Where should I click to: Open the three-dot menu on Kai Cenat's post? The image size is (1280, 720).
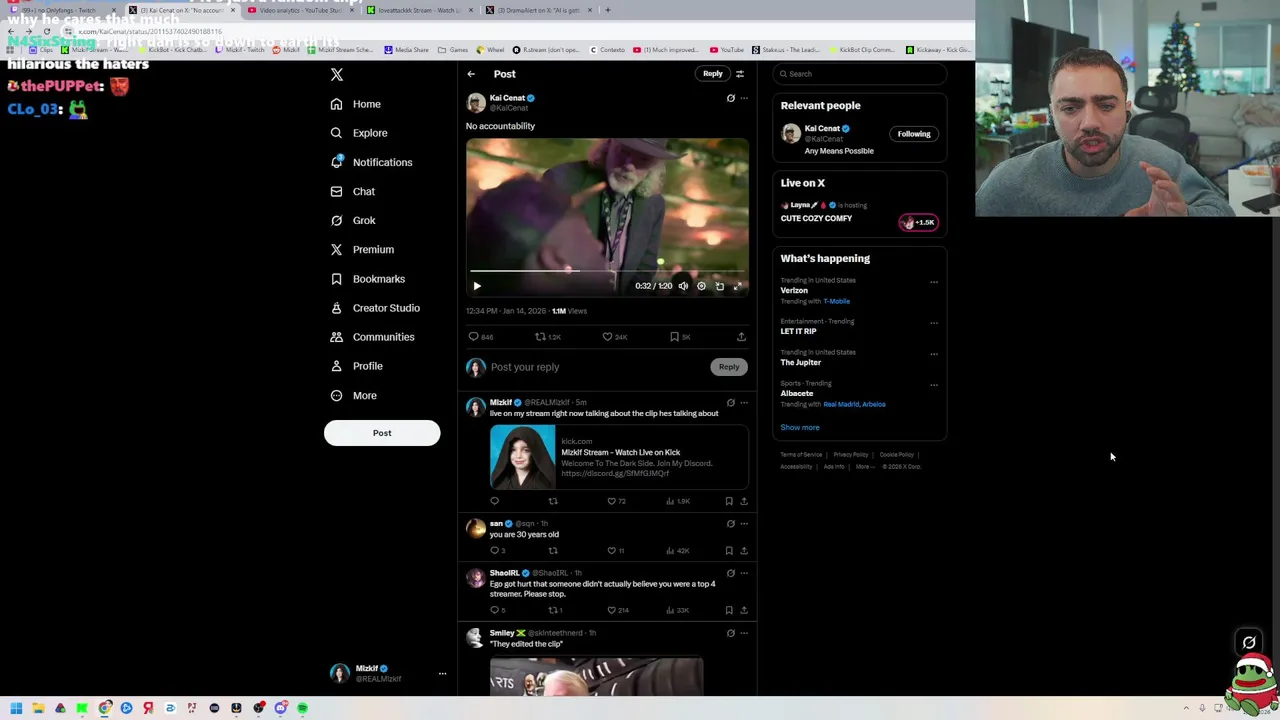(743, 98)
